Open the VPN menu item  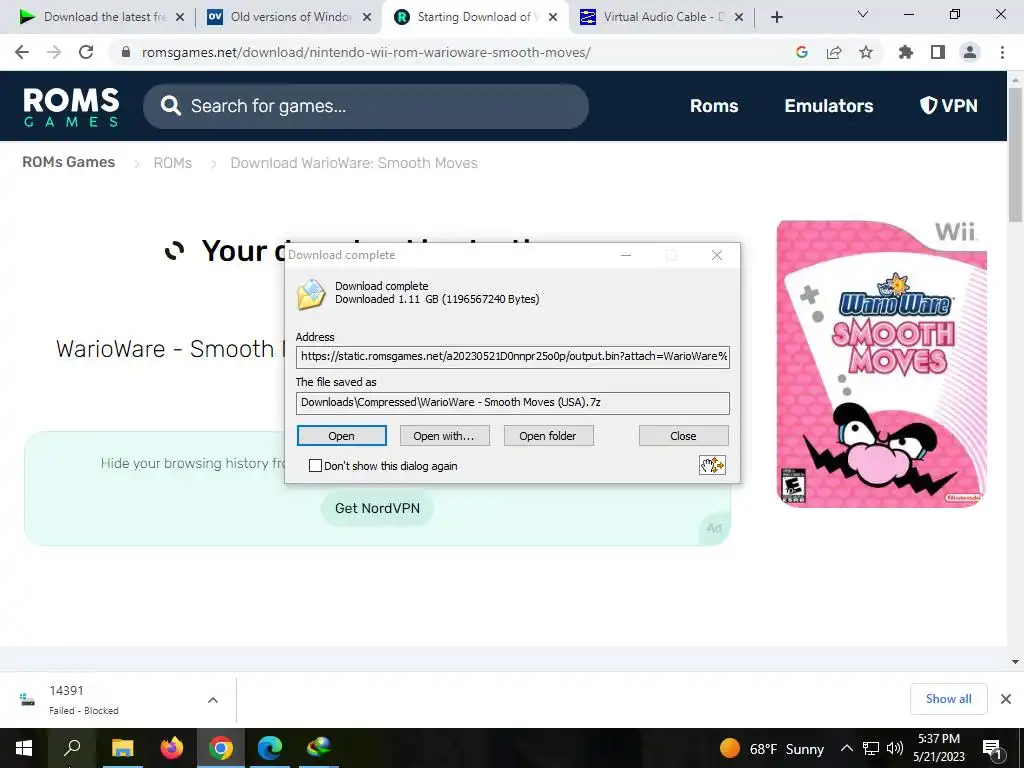pyautogui.click(x=948, y=106)
